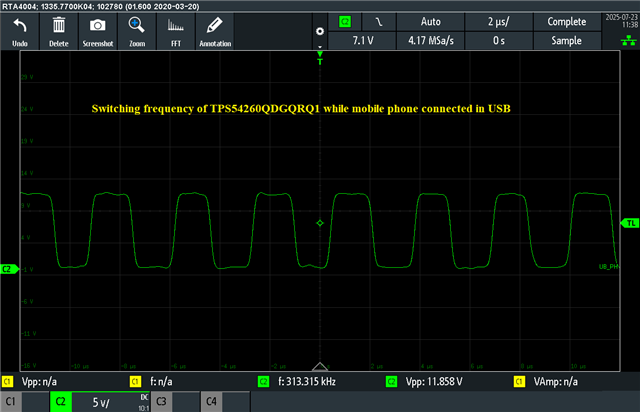Set the 7.1 V trigger level
Image resolution: width=640 pixels, height=412 pixels.
[362, 40]
